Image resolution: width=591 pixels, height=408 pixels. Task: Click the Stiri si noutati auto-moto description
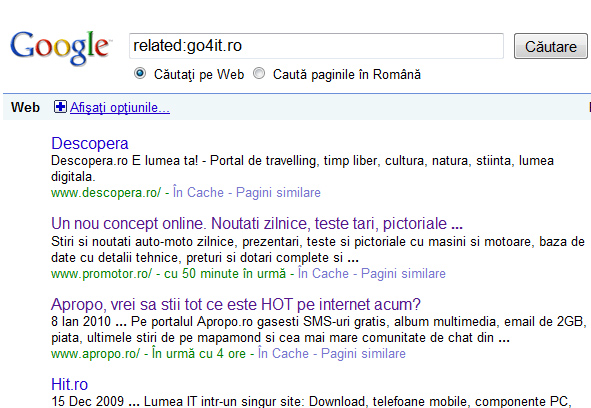pyautogui.click(x=318, y=250)
